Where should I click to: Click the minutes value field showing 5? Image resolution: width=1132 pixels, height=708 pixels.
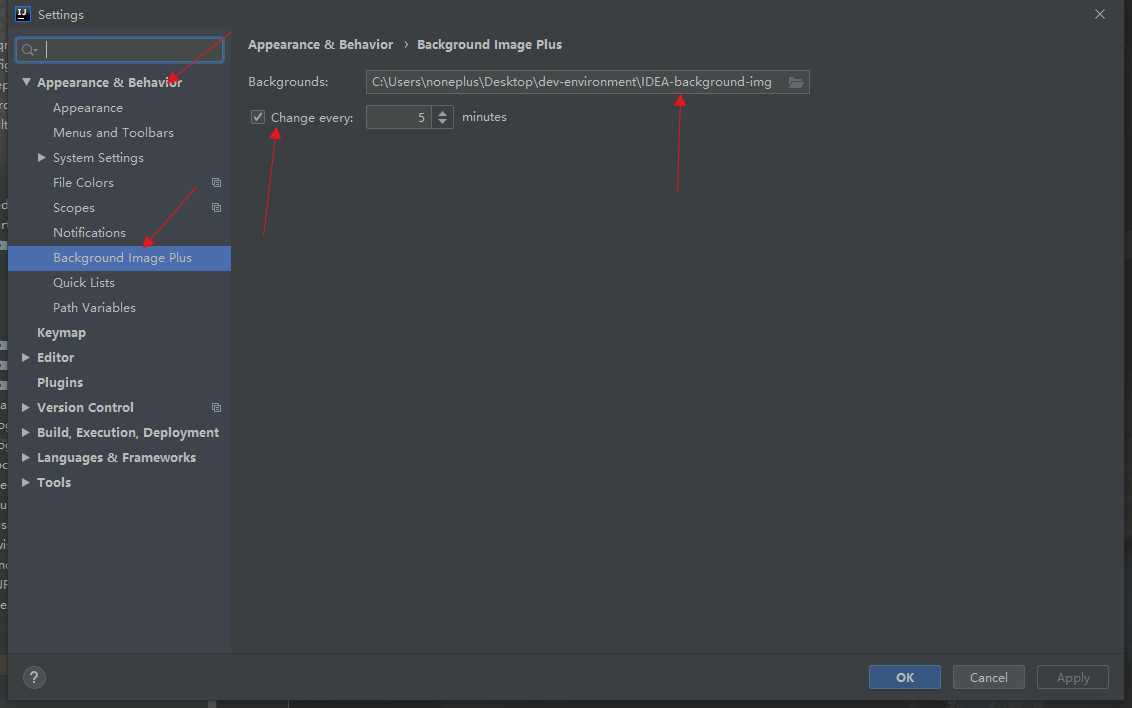point(399,117)
